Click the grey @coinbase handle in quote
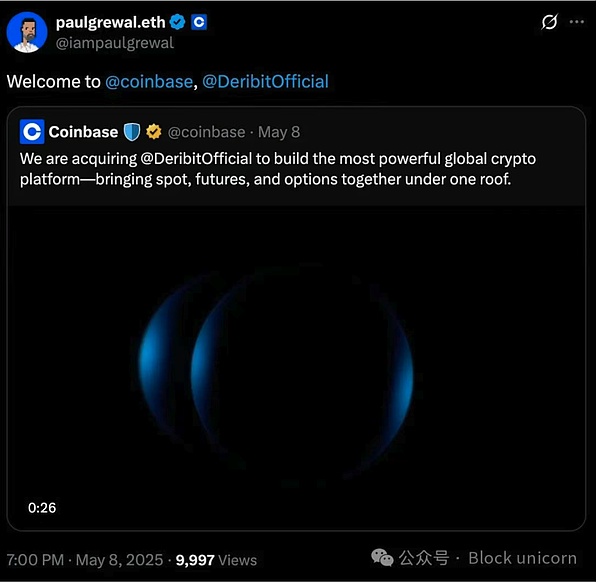Screen dimensions: 600x583 tap(206, 132)
